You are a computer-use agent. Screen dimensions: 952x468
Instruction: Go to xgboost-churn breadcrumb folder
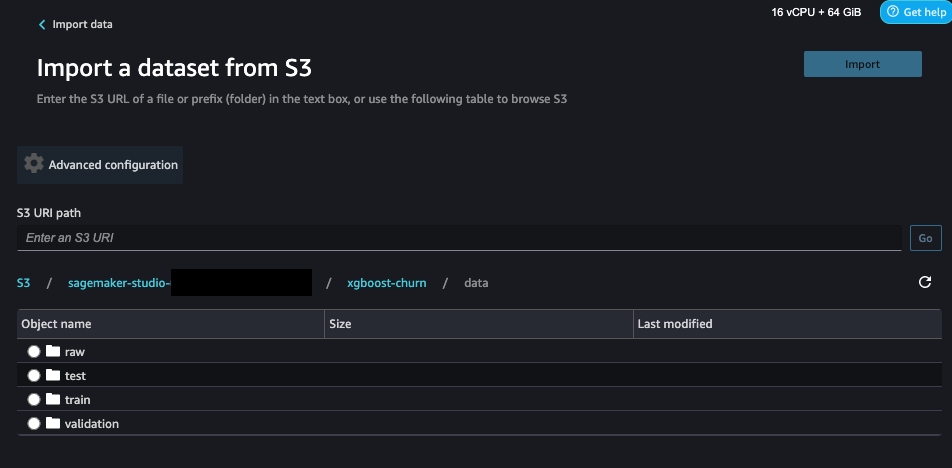point(387,283)
